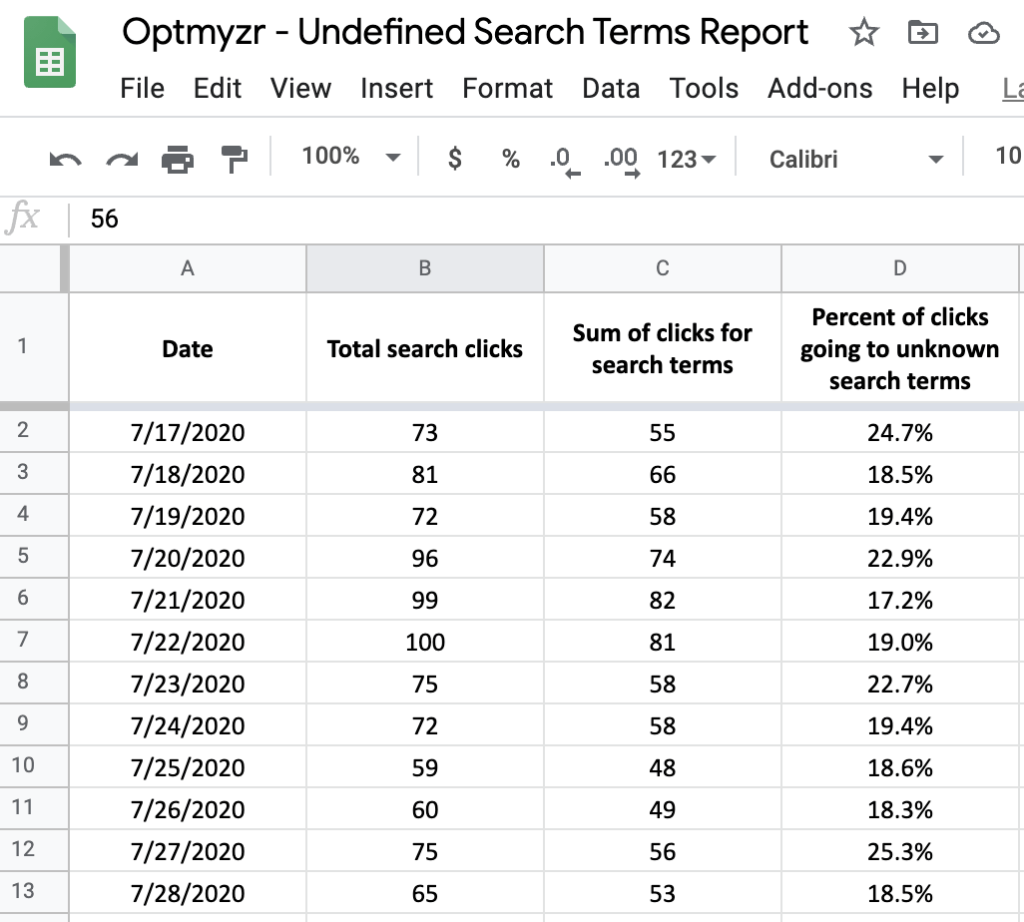Viewport: 1024px width, 922px height.
Task: Click the formula bar showing 56
Action: pyautogui.click(x=546, y=219)
